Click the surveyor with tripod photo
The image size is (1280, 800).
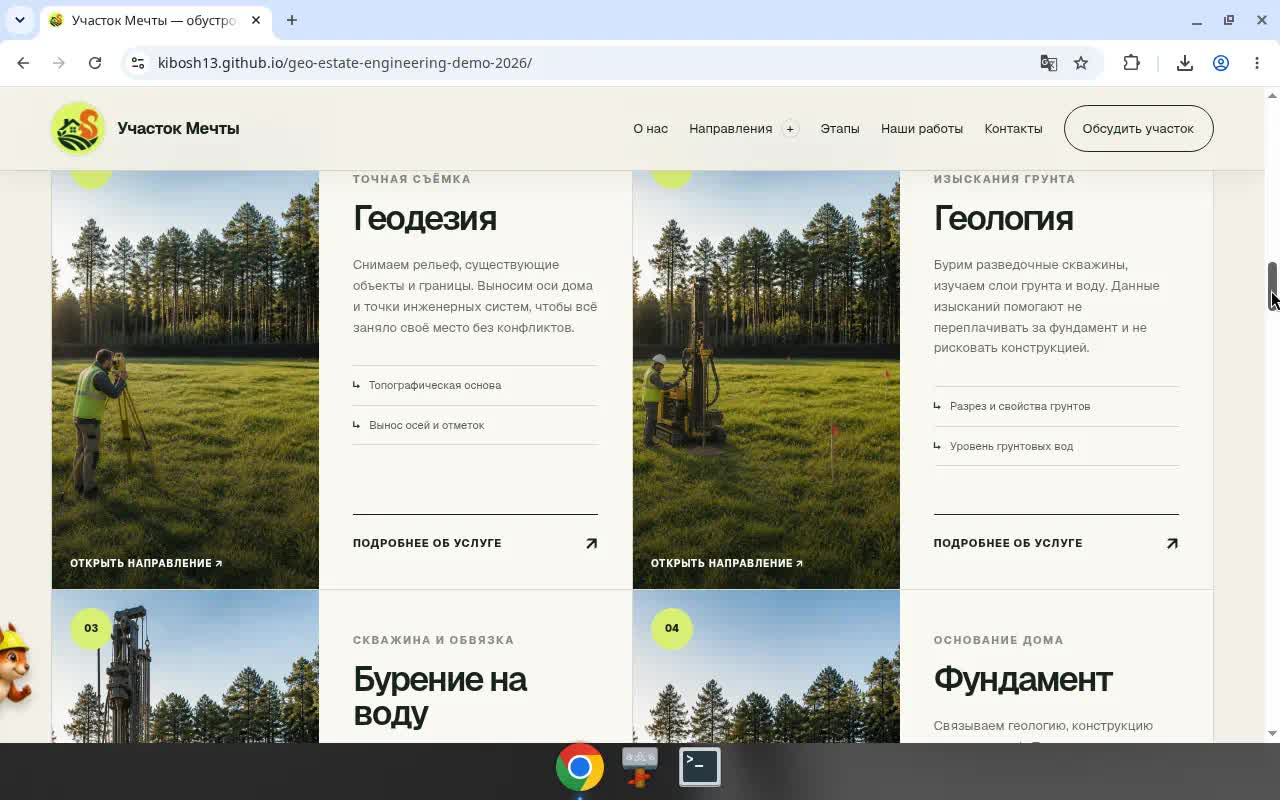coord(185,379)
